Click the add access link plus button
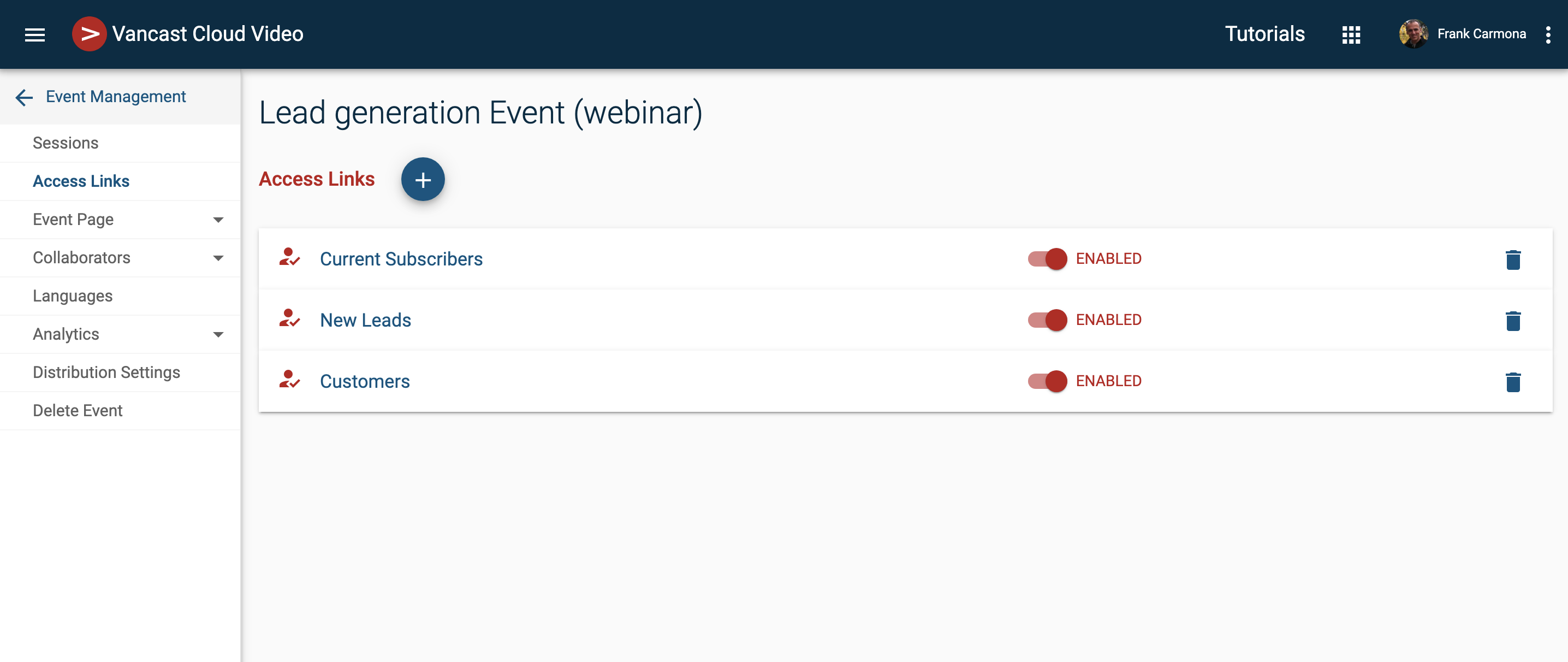Image resolution: width=1568 pixels, height=662 pixels. click(423, 180)
